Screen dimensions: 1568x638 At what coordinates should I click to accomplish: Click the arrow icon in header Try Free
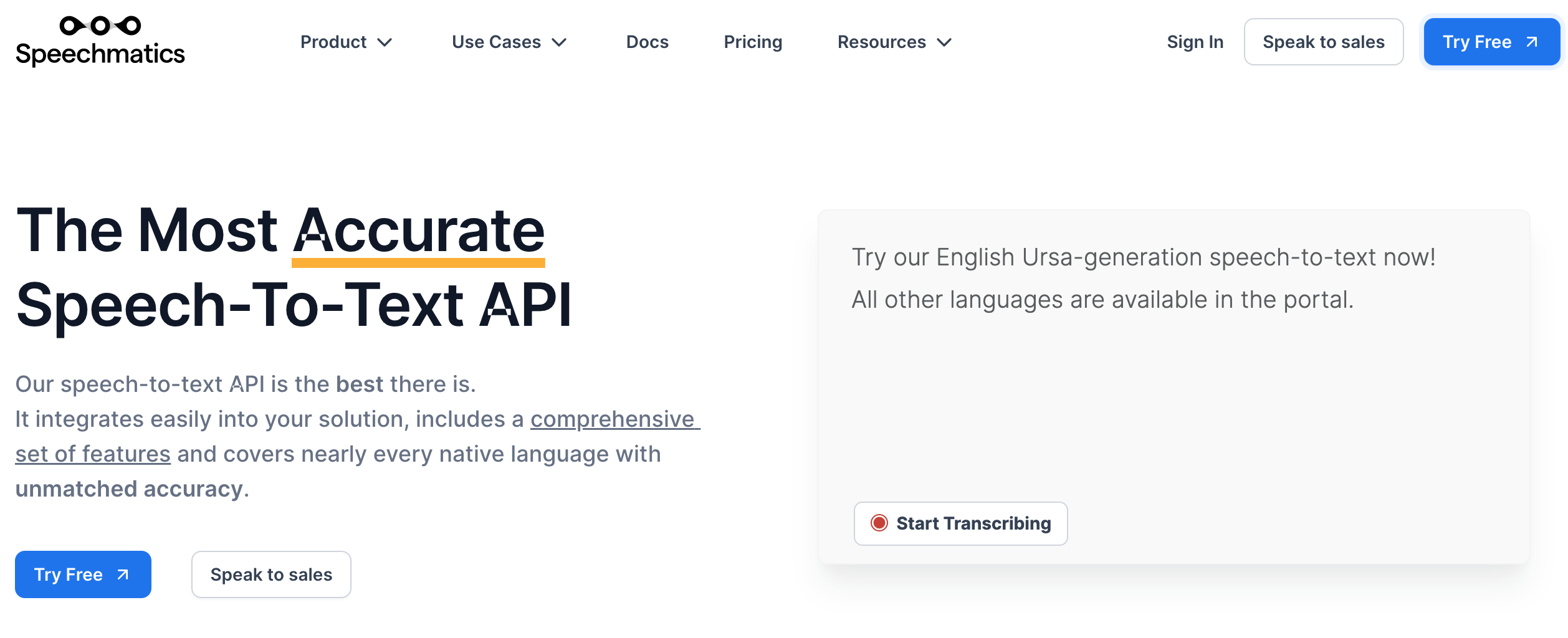pyautogui.click(x=1532, y=42)
